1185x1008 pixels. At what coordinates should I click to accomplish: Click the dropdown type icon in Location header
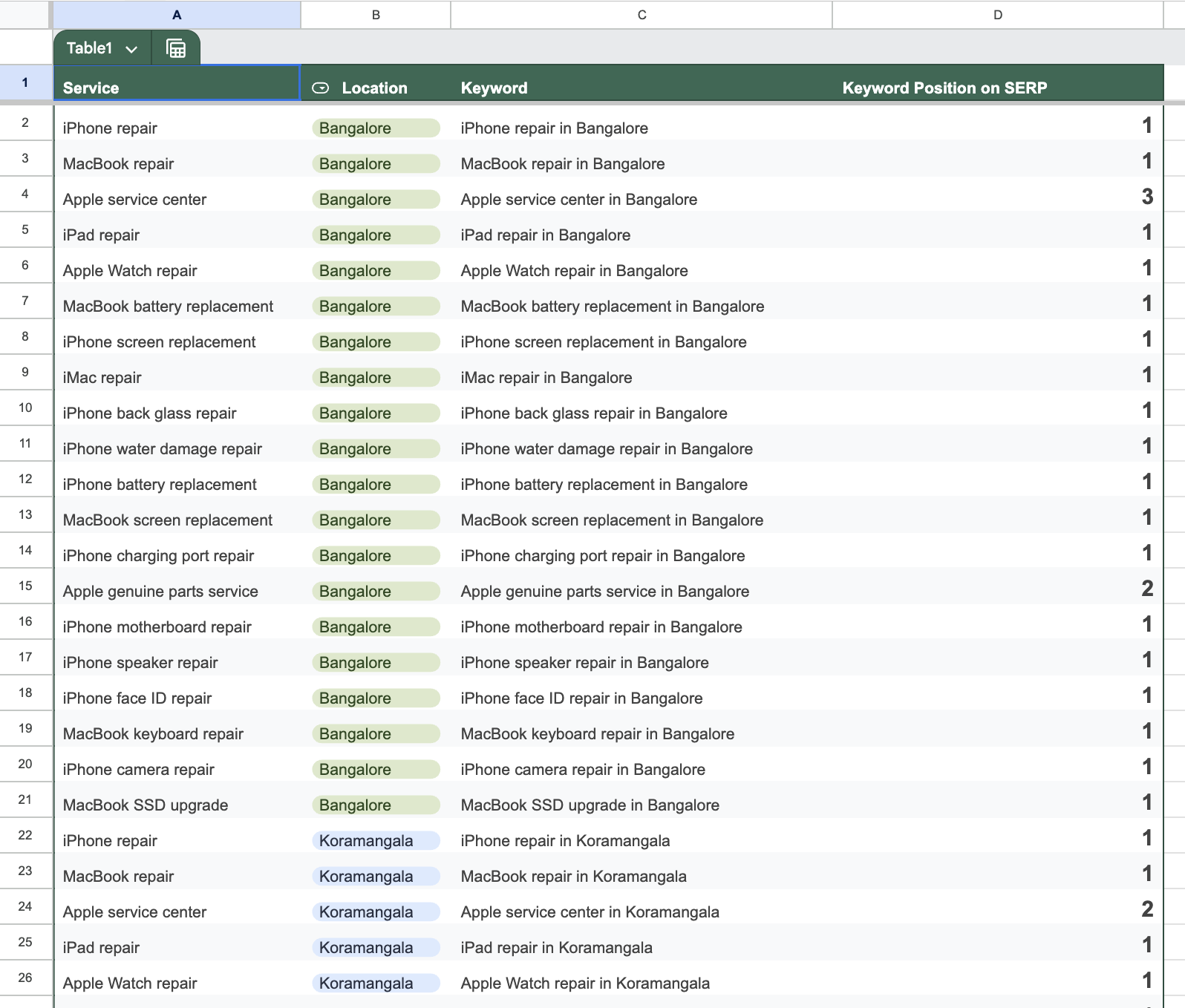(321, 88)
